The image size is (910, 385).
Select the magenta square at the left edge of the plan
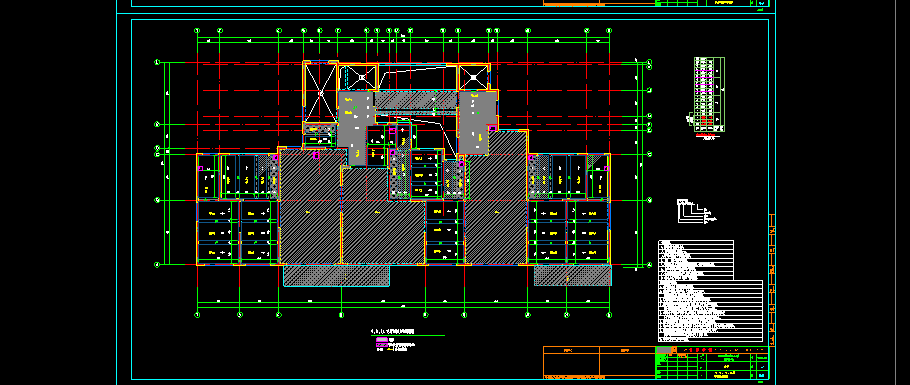pos(201,168)
